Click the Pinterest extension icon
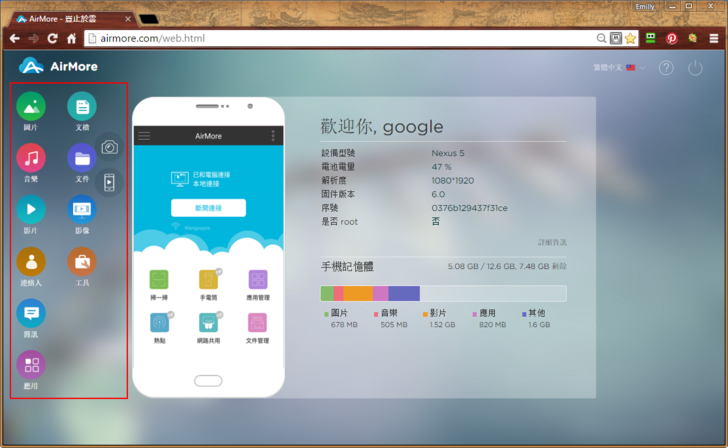 [671, 39]
